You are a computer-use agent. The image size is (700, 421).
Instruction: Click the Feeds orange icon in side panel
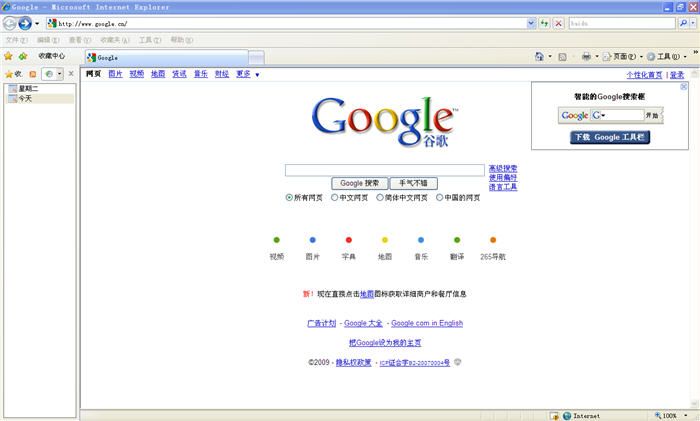tap(32, 74)
